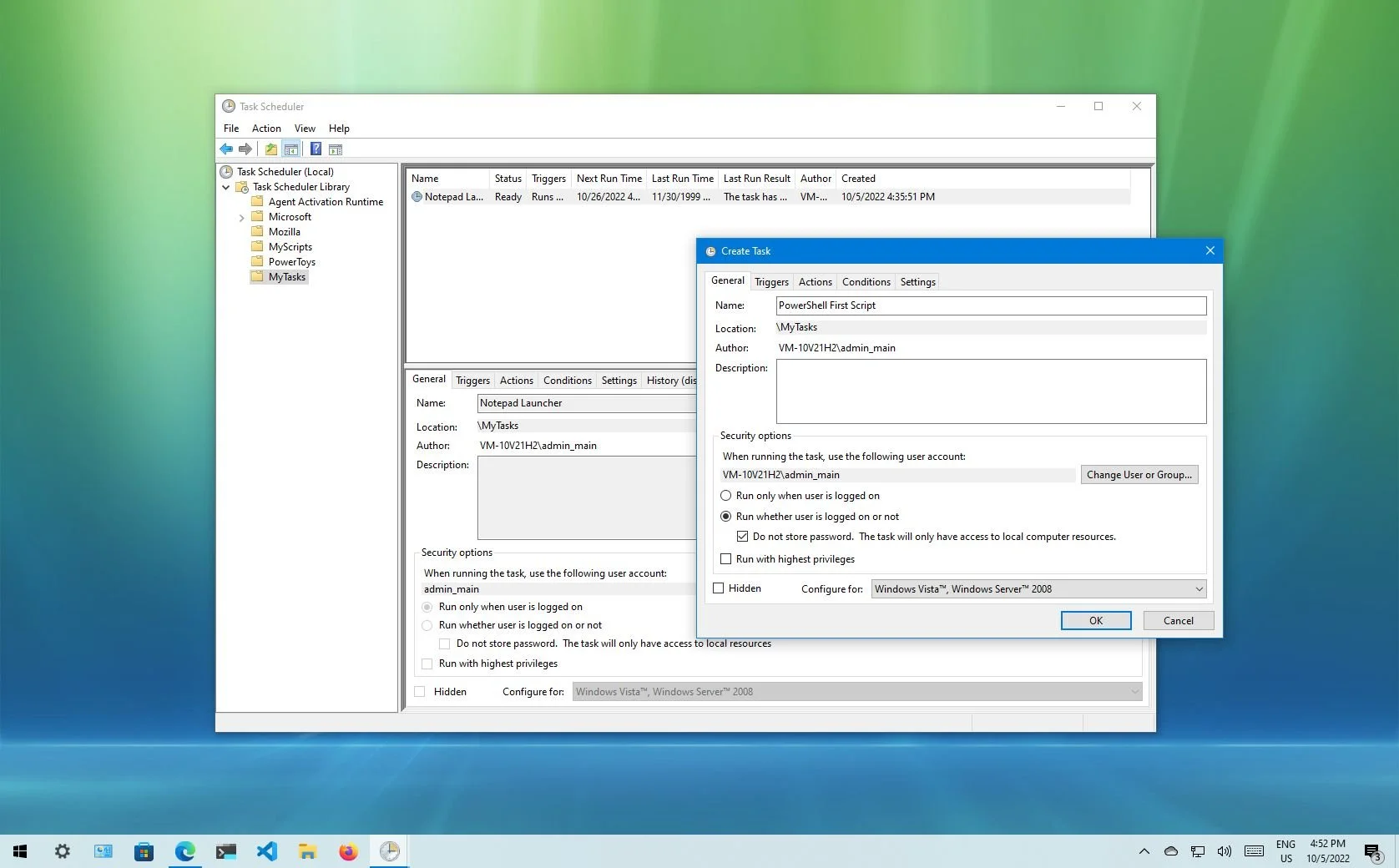This screenshot has height=868, width=1399.
Task: Click Run with highest privileges in main pane
Action: [427, 664]
